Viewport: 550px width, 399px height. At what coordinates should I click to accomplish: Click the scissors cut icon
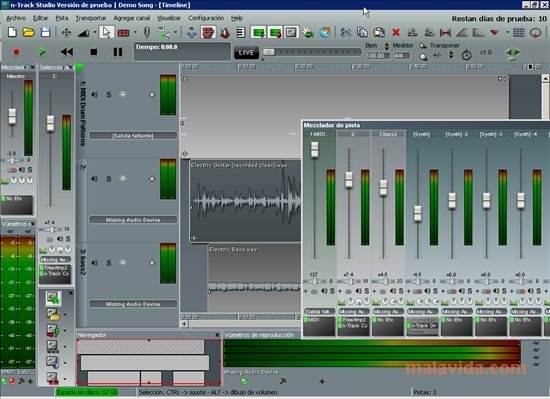point(346,33)
